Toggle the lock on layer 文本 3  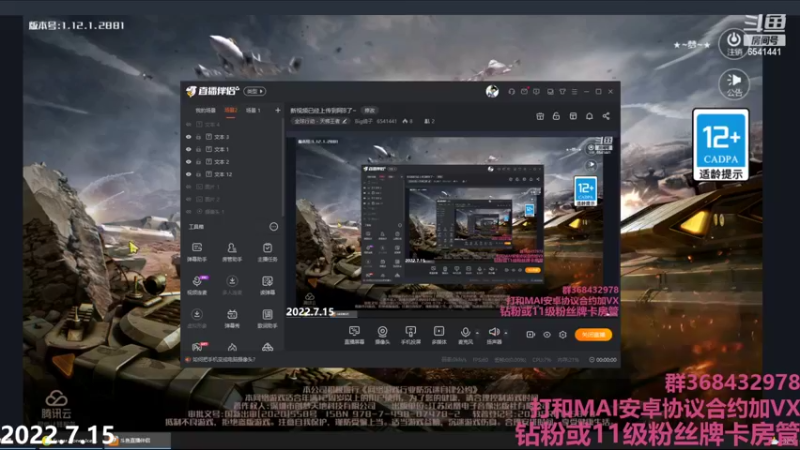click(x=198, y=137)
